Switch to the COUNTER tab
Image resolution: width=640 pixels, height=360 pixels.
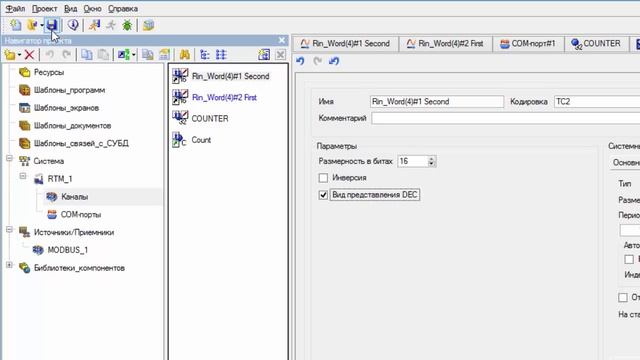(x=596, y=43)
